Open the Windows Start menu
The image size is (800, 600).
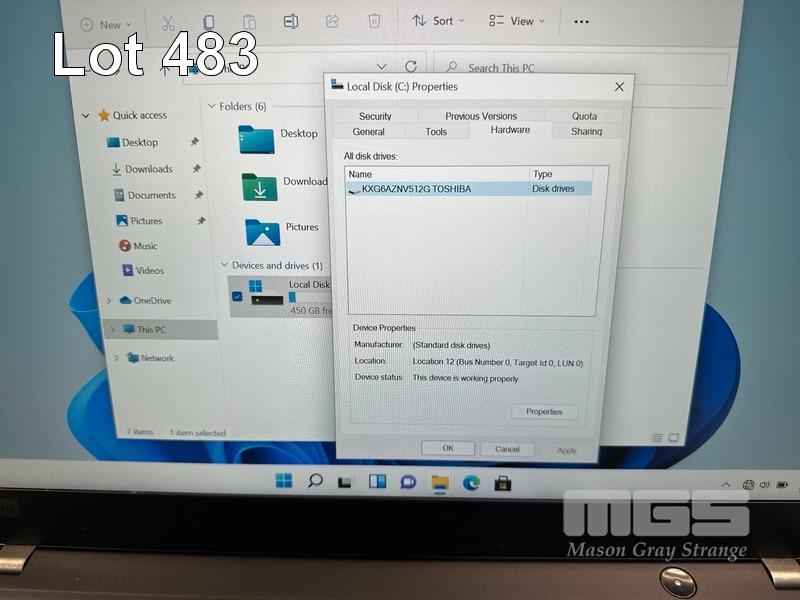tap(284, 482)
